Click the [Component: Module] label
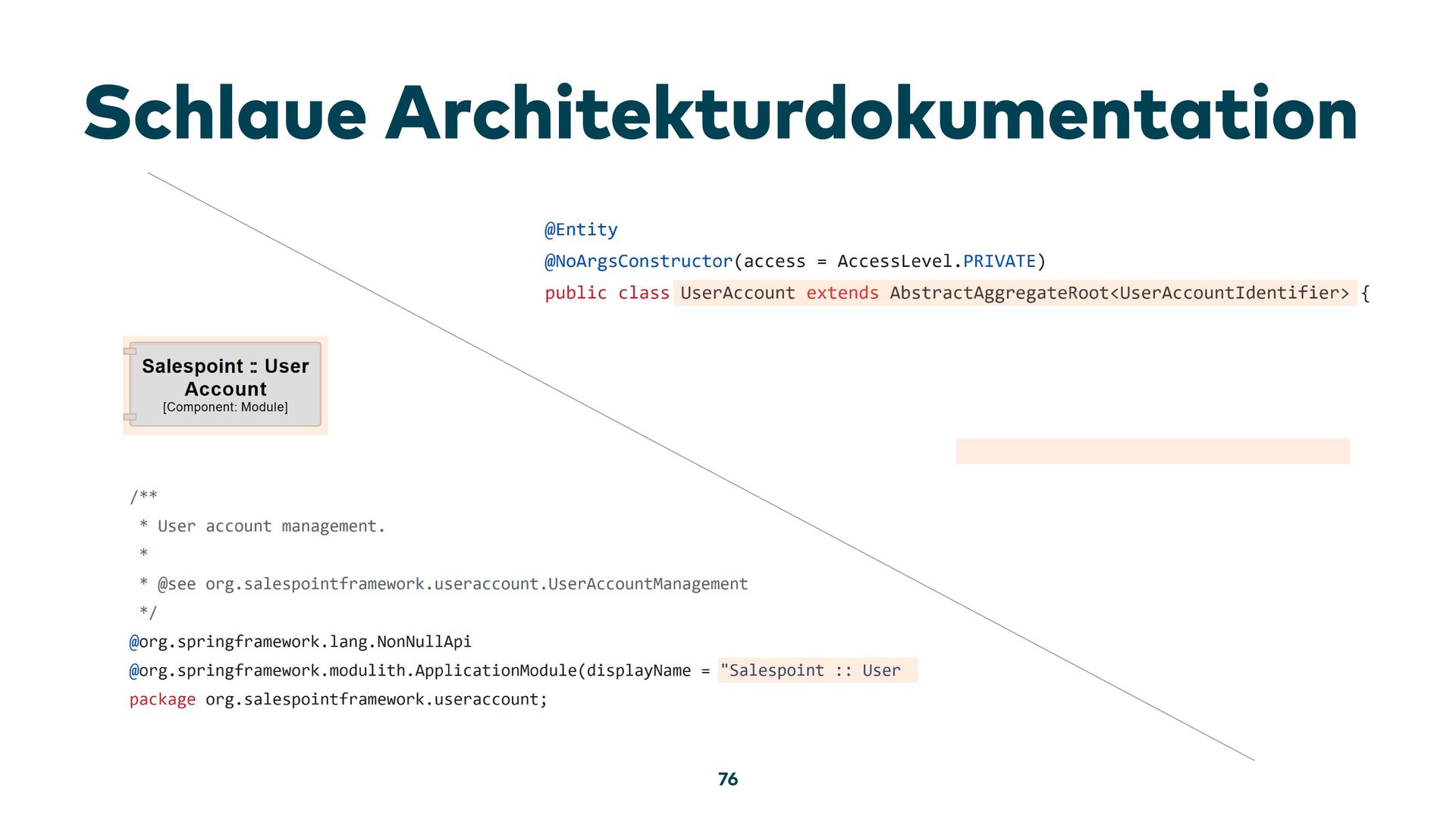This screenshot has height=819, width=1456. [225, 407]
